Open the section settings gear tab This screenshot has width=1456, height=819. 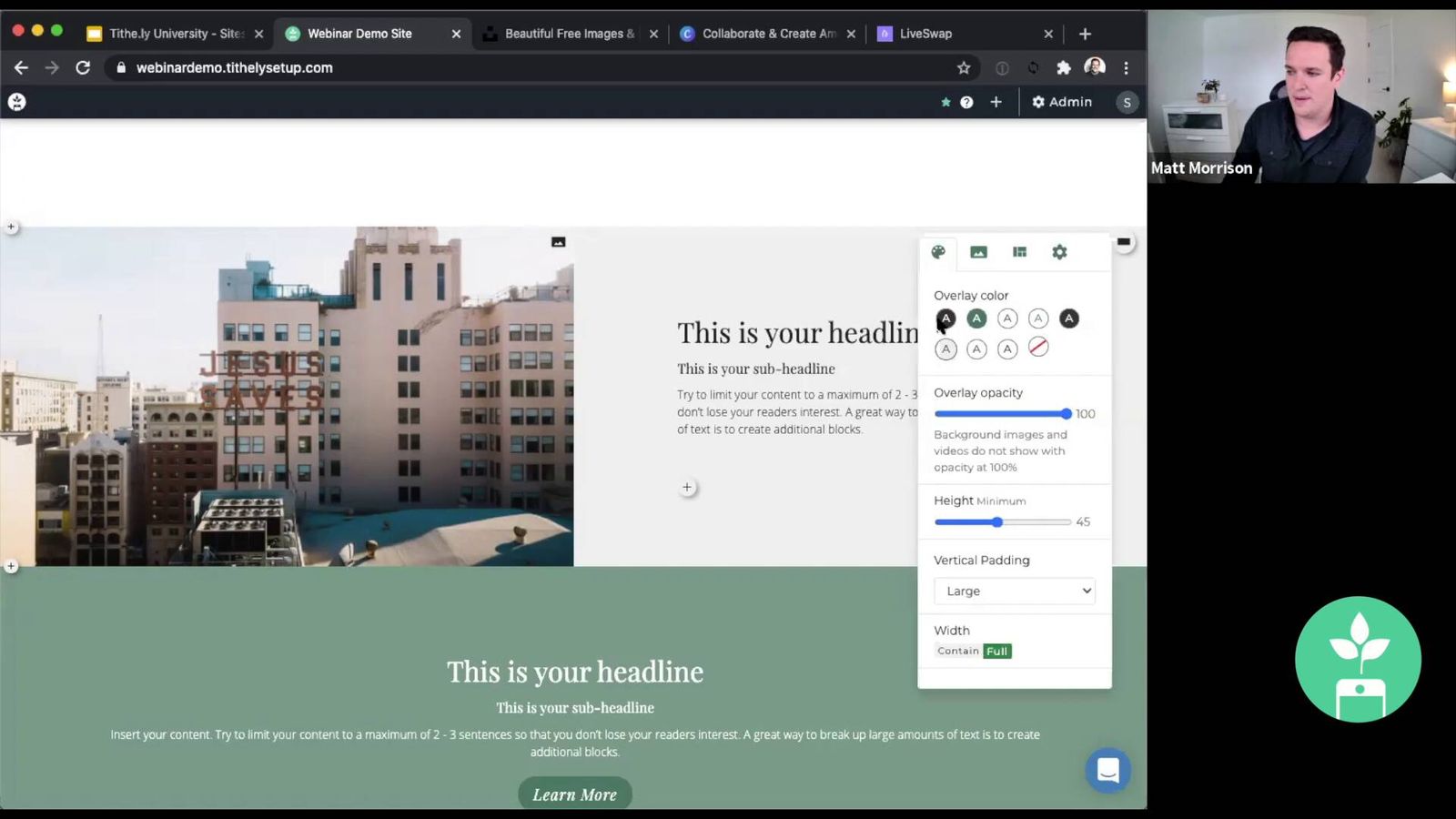pyautogui.click(x=1059, y=252)
